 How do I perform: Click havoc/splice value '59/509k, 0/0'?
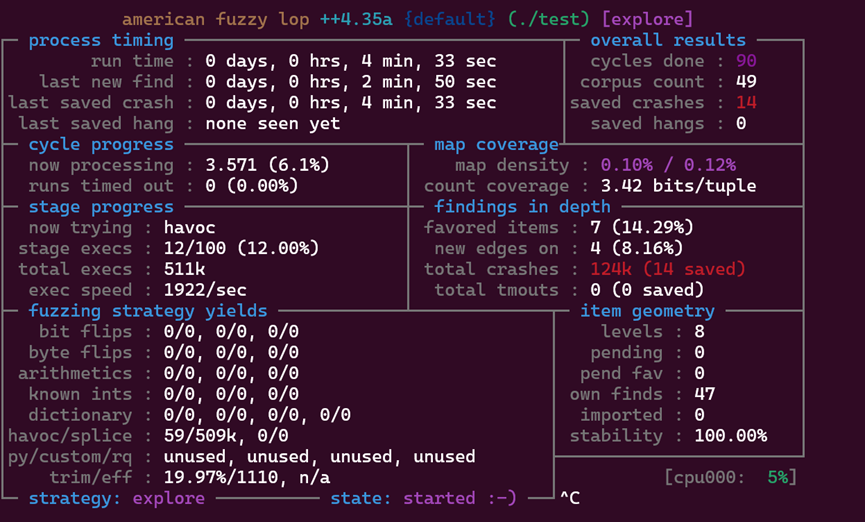226,437
